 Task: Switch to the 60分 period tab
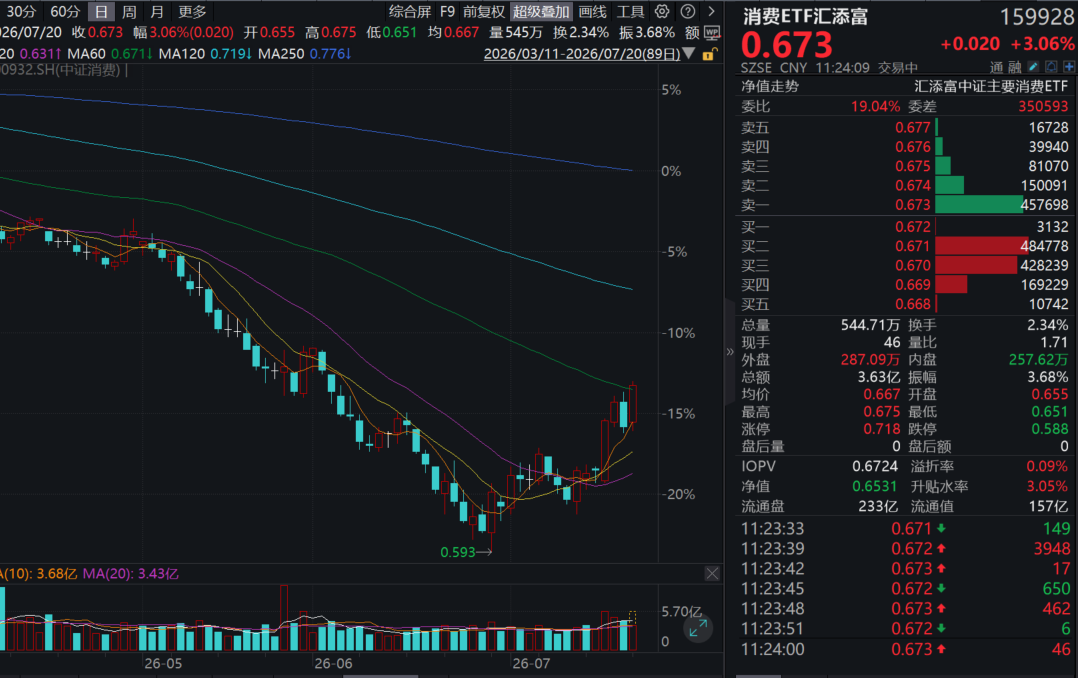click(x=65, y=12)
